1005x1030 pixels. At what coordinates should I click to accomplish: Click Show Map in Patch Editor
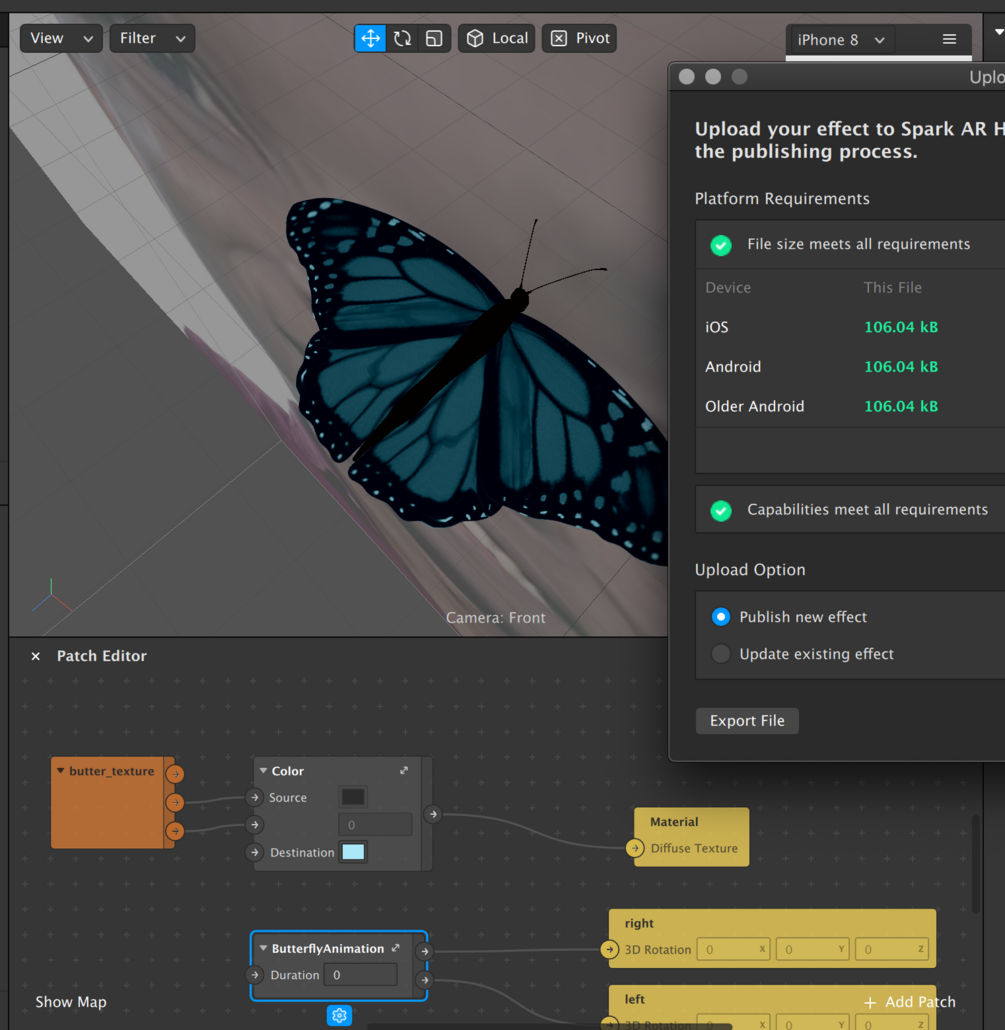pyautogui.click(x=71, y=1002)
